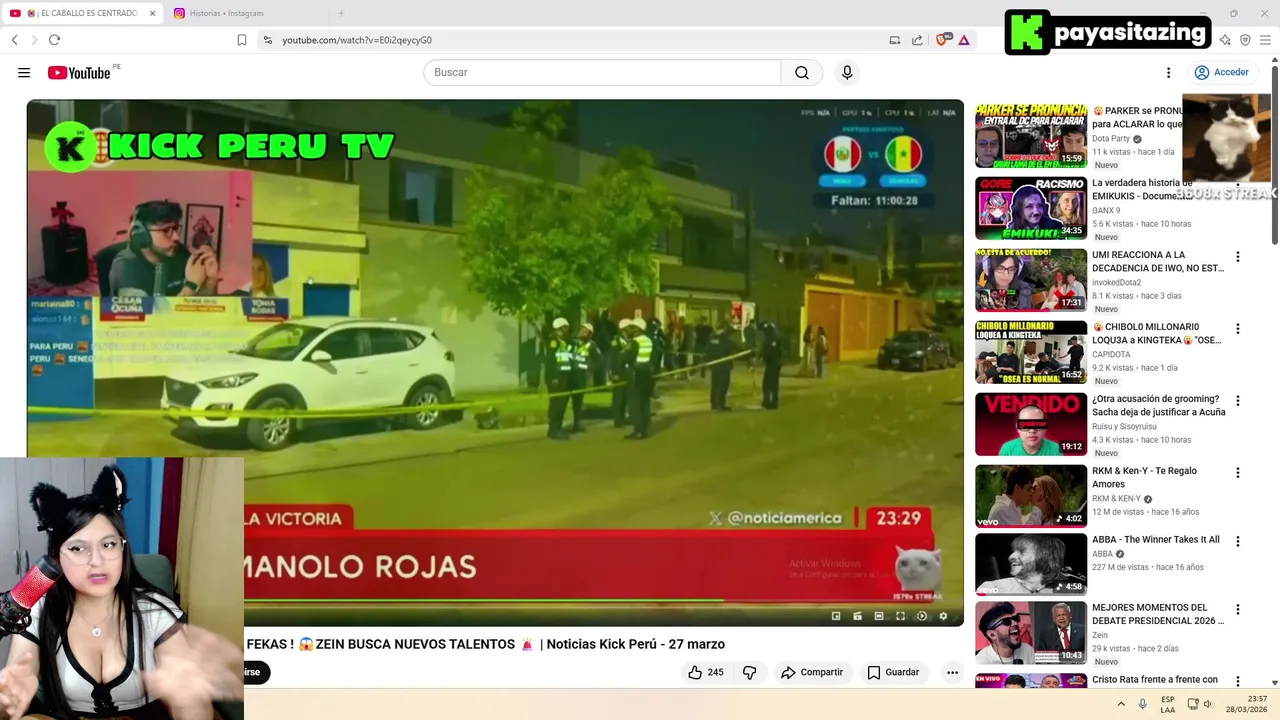Go to YouTube home via logo

point(78,73)
